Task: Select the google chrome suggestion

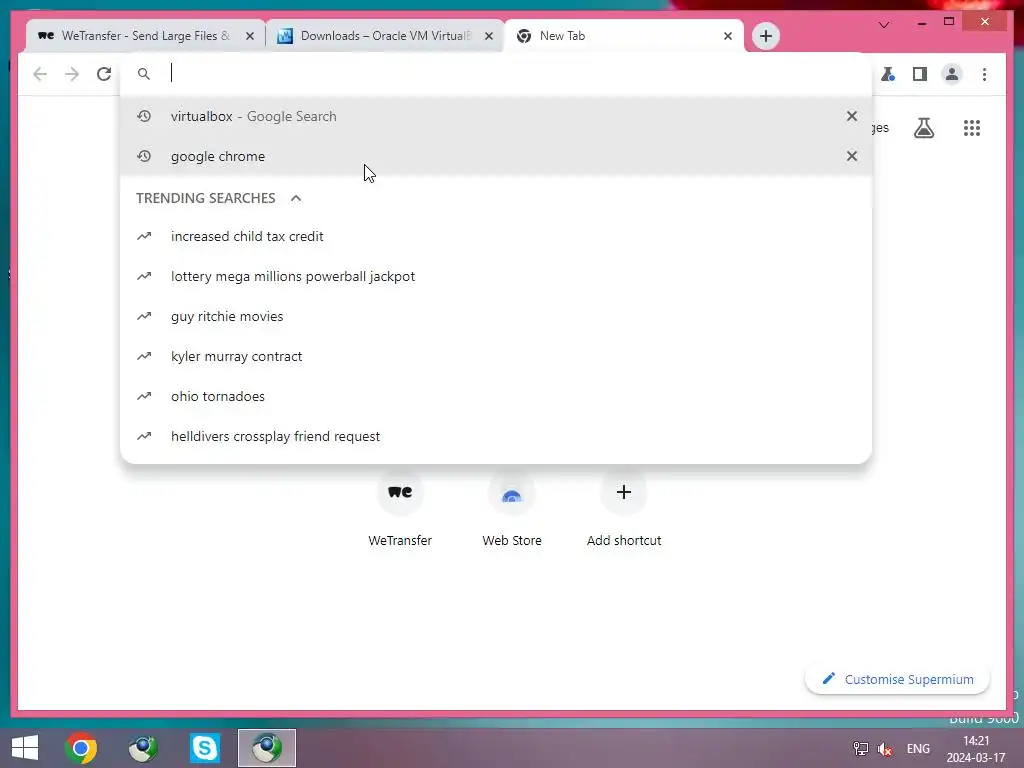Action: [496, 156]
